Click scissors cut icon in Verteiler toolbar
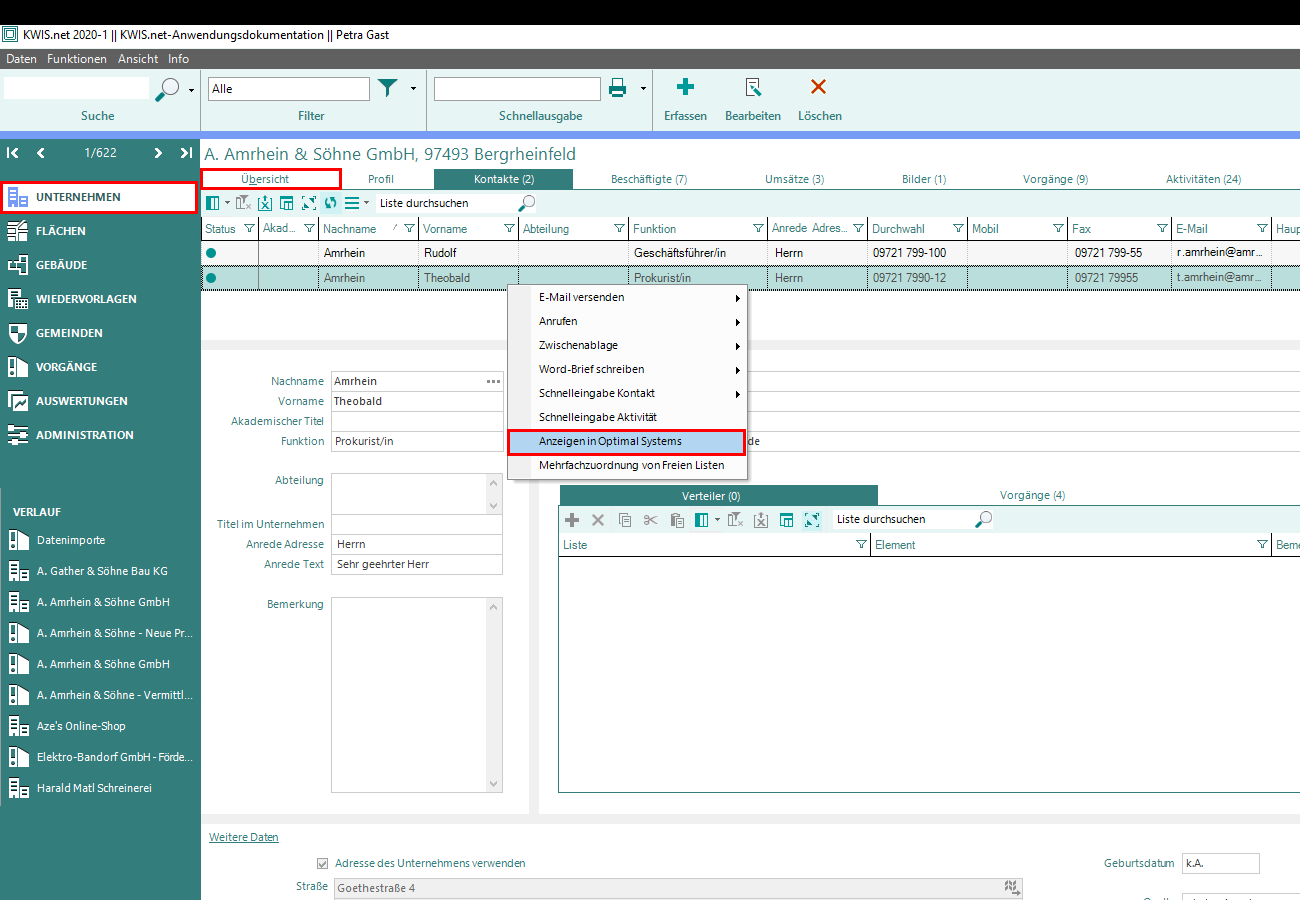 650,520
